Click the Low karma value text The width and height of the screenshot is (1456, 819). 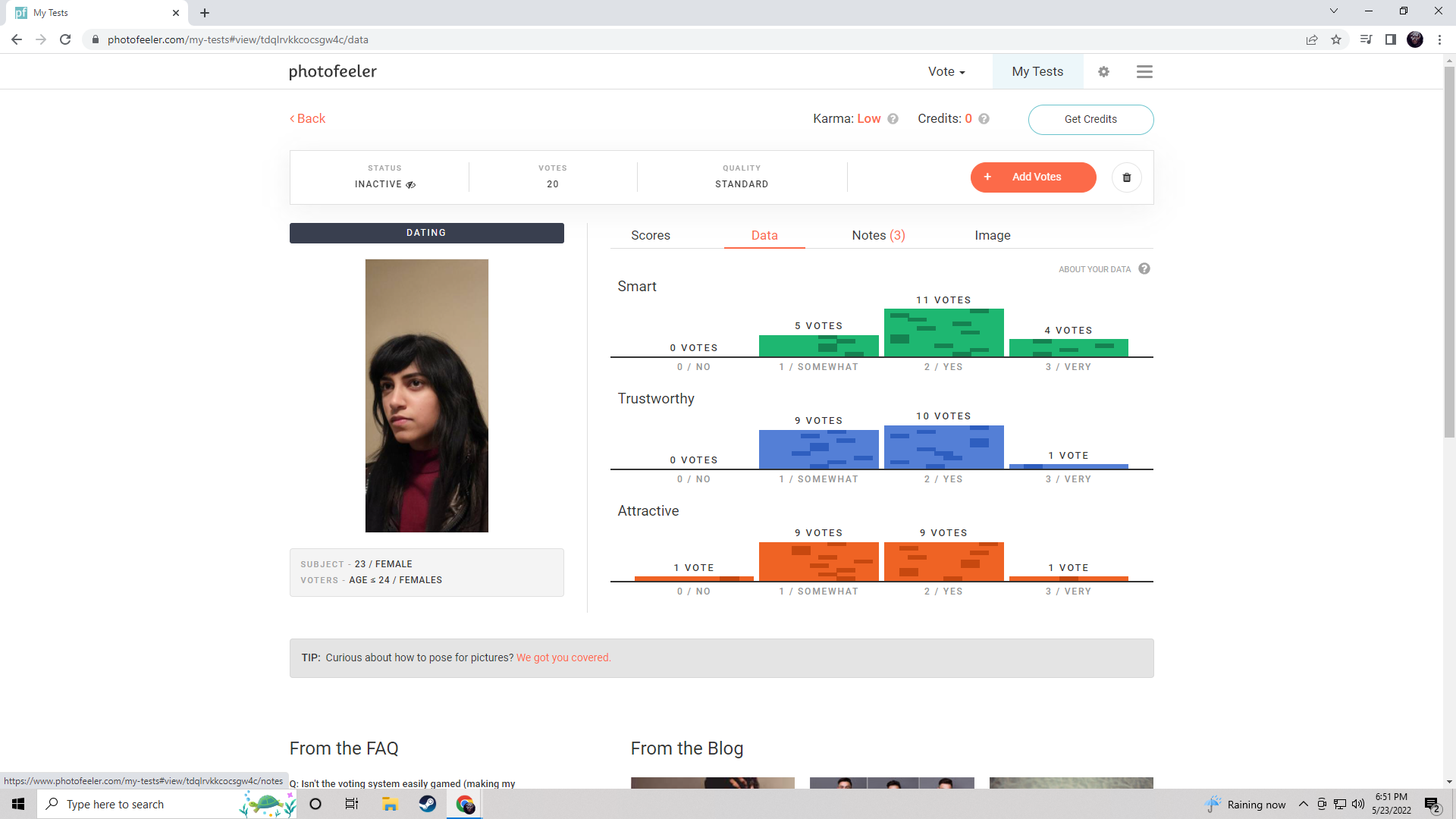point(869,119)
